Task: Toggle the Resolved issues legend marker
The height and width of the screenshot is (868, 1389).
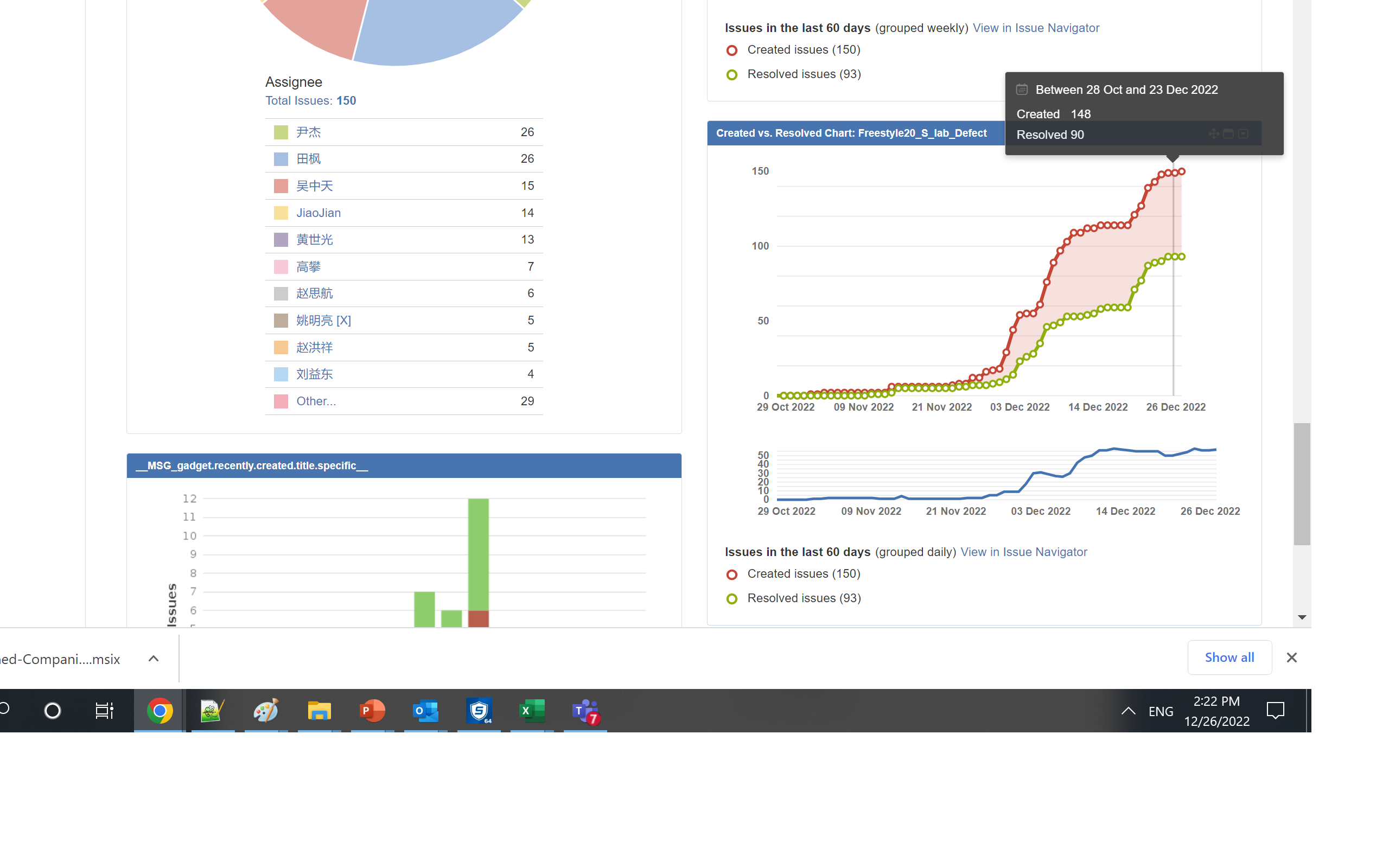Action: 732,75
